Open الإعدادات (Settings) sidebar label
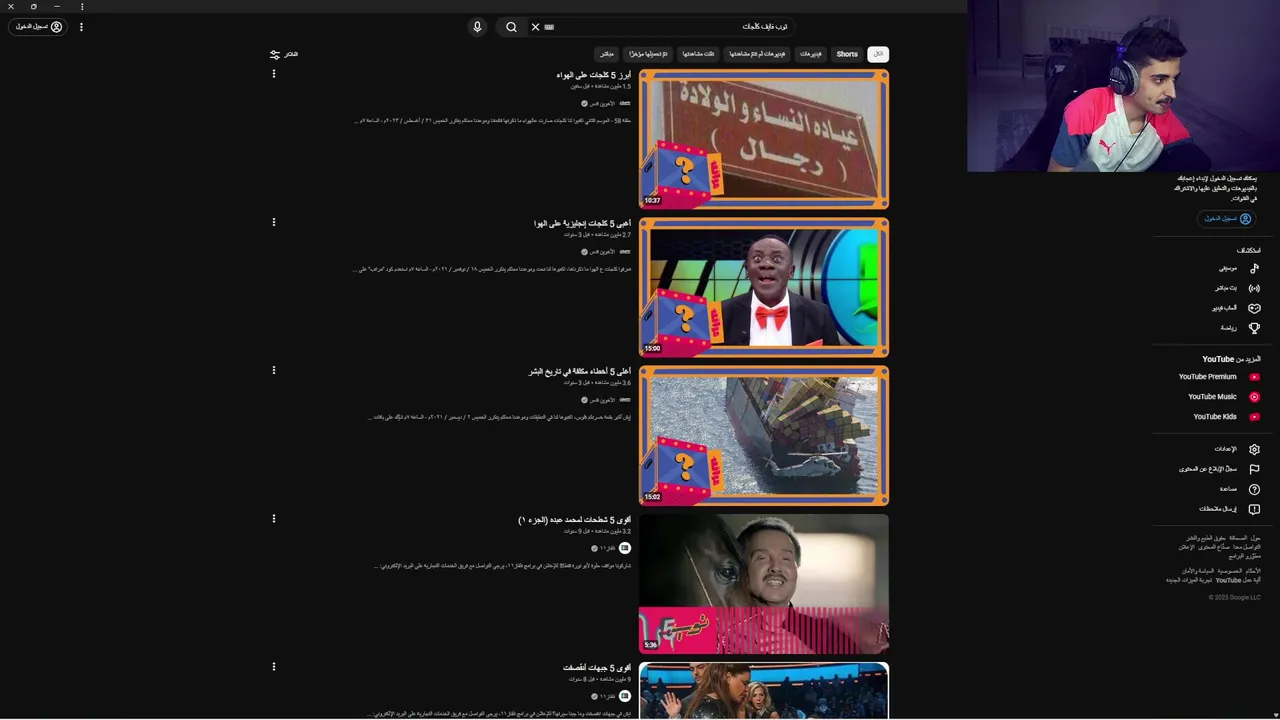Screen dimensions: 1280x720 [x=1226, y=449]
